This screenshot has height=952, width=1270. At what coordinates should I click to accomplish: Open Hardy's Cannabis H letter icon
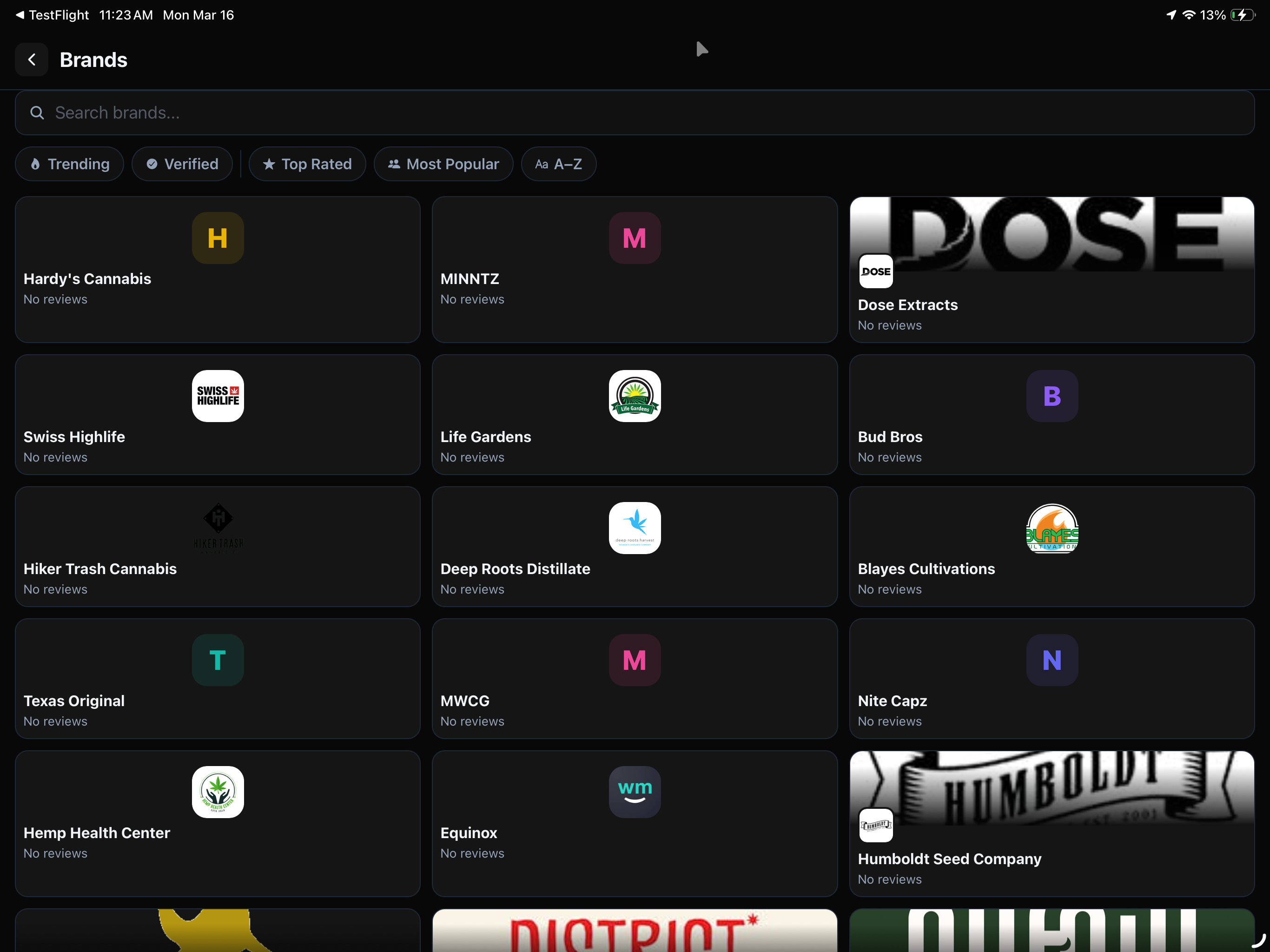pyautogui.click(x=218, y=238)
